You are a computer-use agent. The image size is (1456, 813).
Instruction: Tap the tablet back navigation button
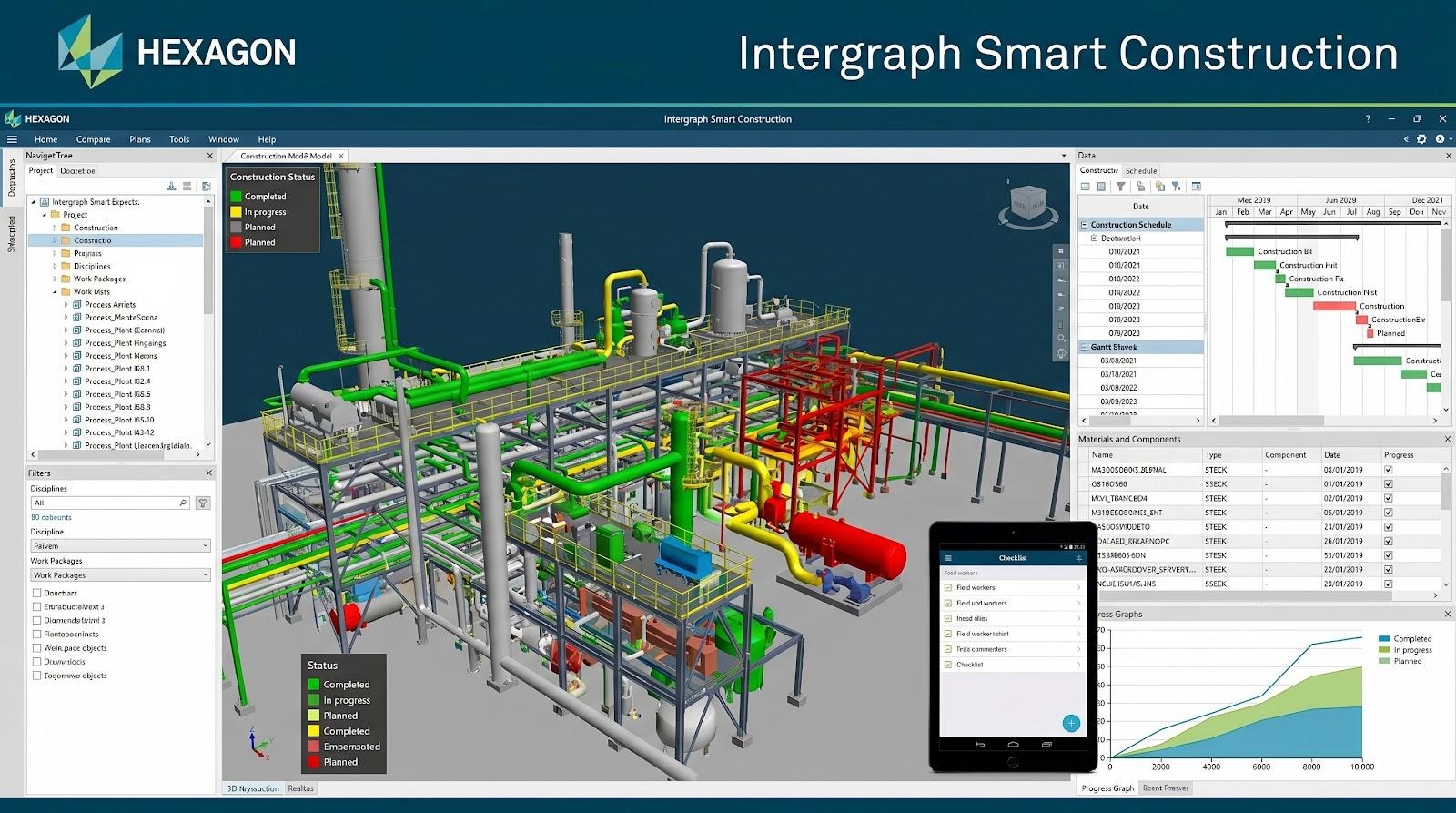tap(980, 745)
